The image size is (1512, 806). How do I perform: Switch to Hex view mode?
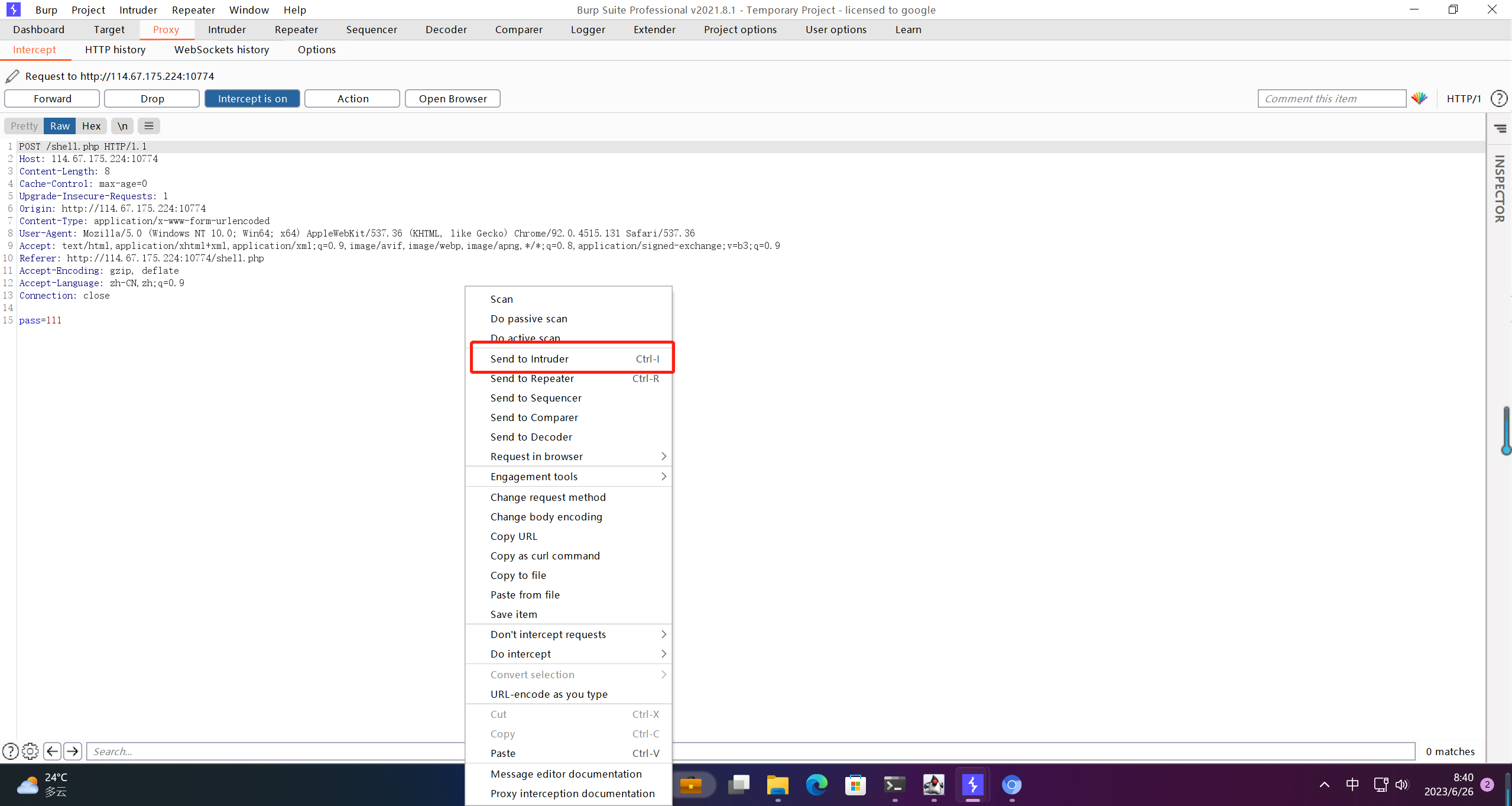(91, 125)
